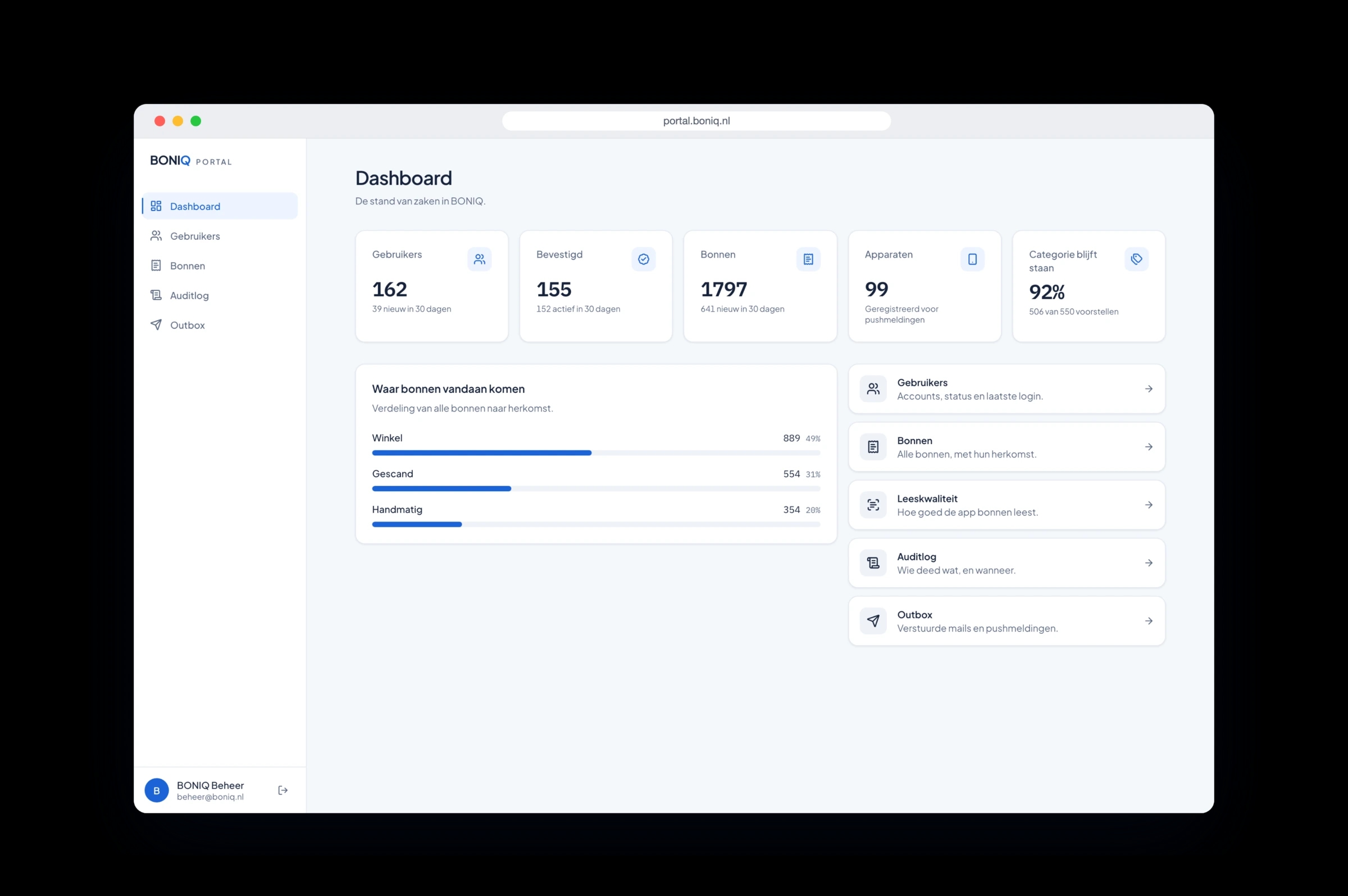Click the receipt icon on Bonnen stat card
Viewport: 1348px width, 896px height.
pos(808,259)
